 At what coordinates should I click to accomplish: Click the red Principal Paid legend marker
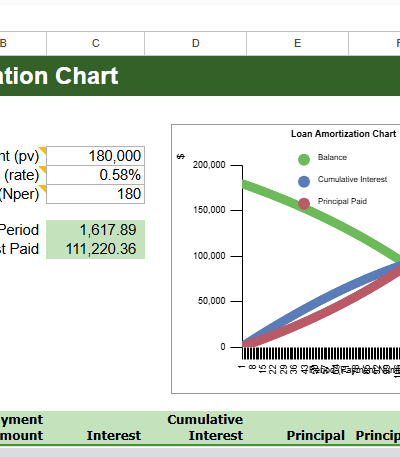[x=304, y=203]
